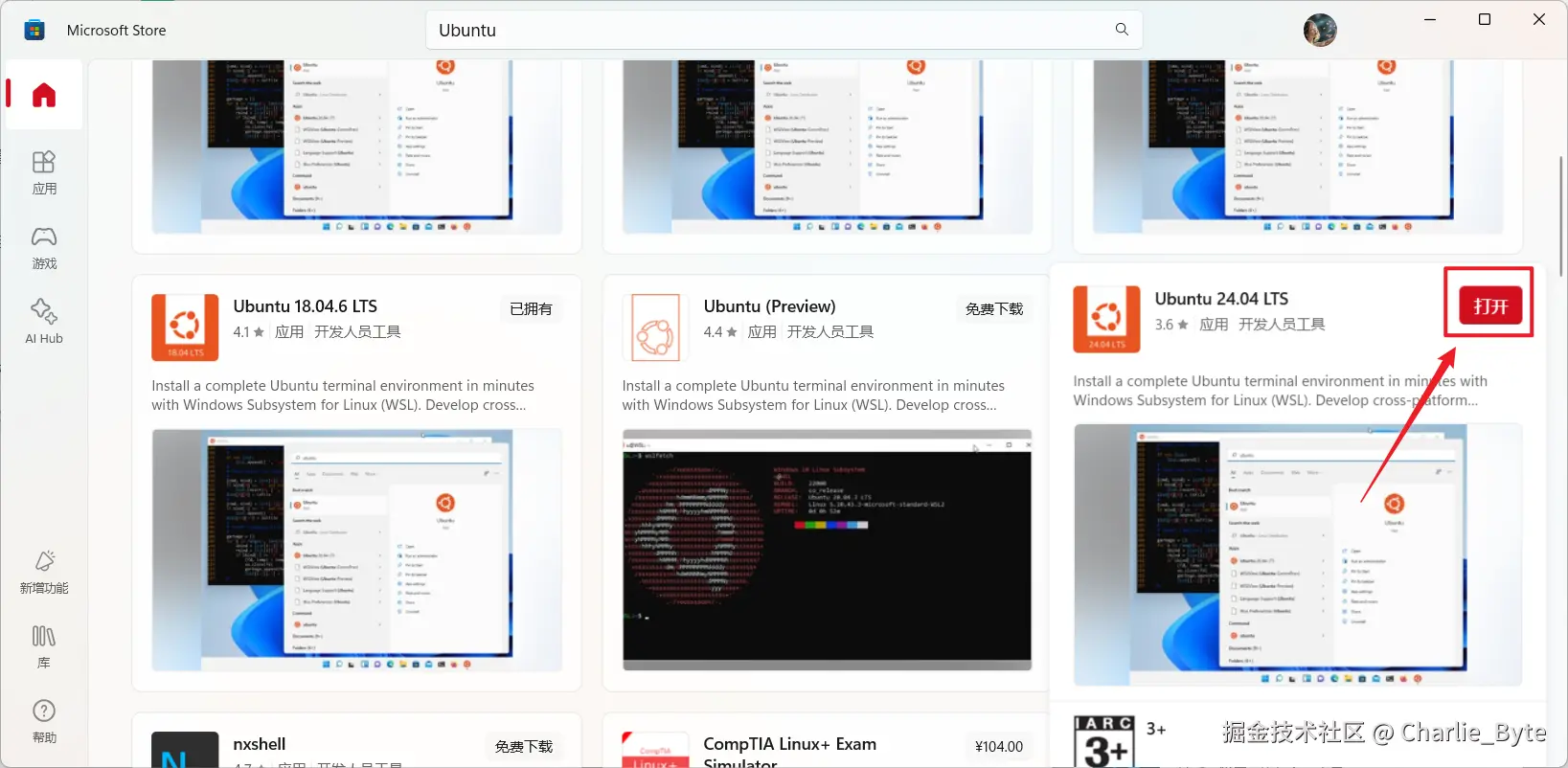Click the Microsoft Store logo icon

pos(34,30)
